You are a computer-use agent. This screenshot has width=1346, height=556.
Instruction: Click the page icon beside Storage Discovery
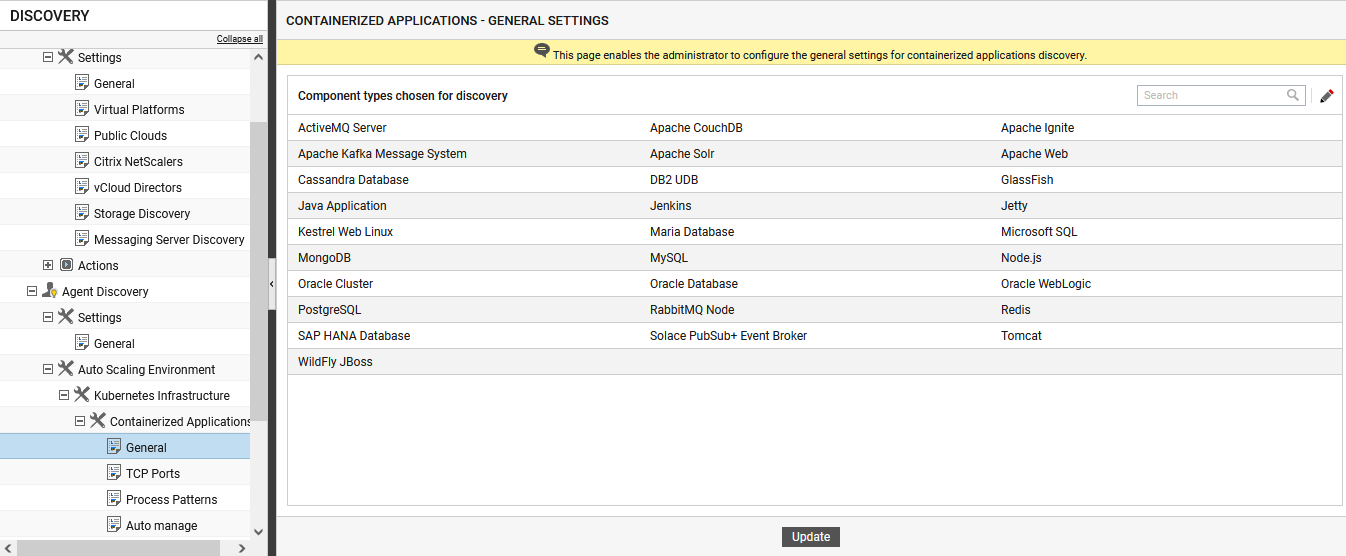[83, 213]
